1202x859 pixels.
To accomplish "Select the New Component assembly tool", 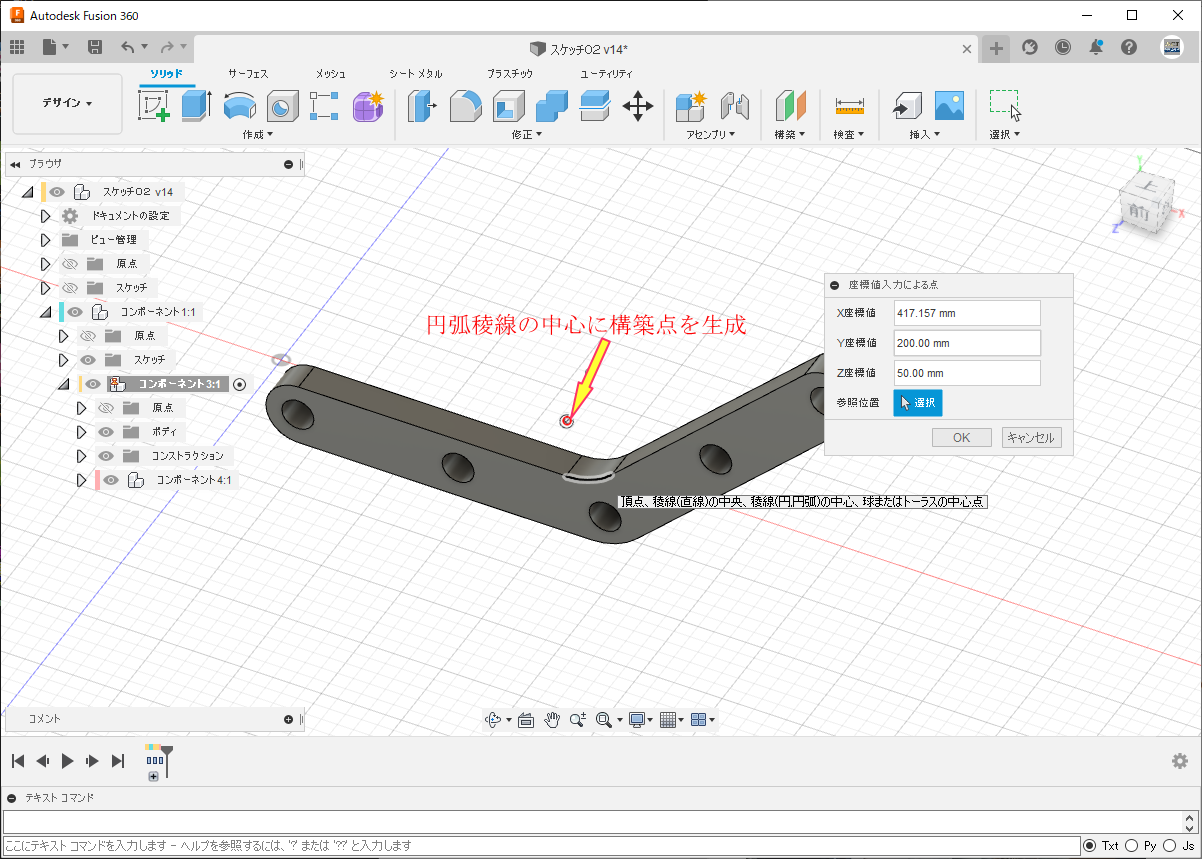I will coord(691,106).
